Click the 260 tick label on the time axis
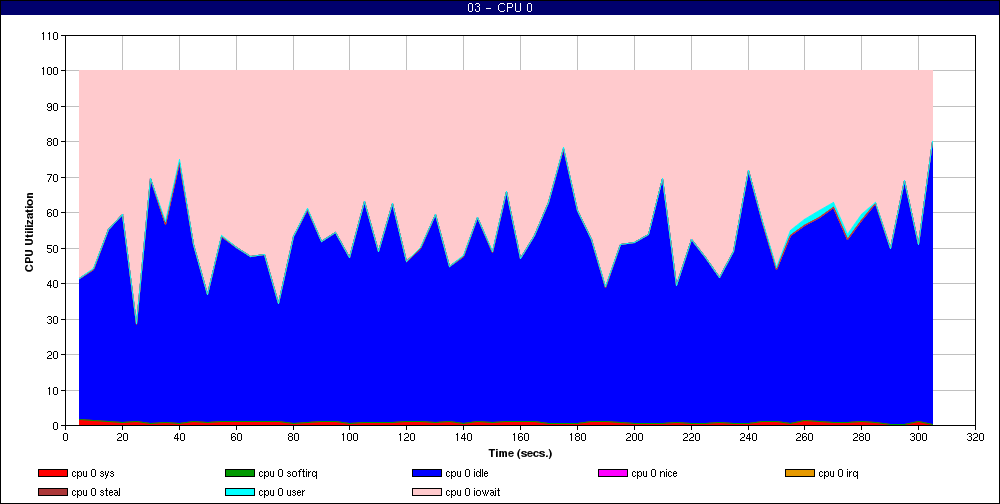This screenshot has height=504, width=1000. click(805, 437)
